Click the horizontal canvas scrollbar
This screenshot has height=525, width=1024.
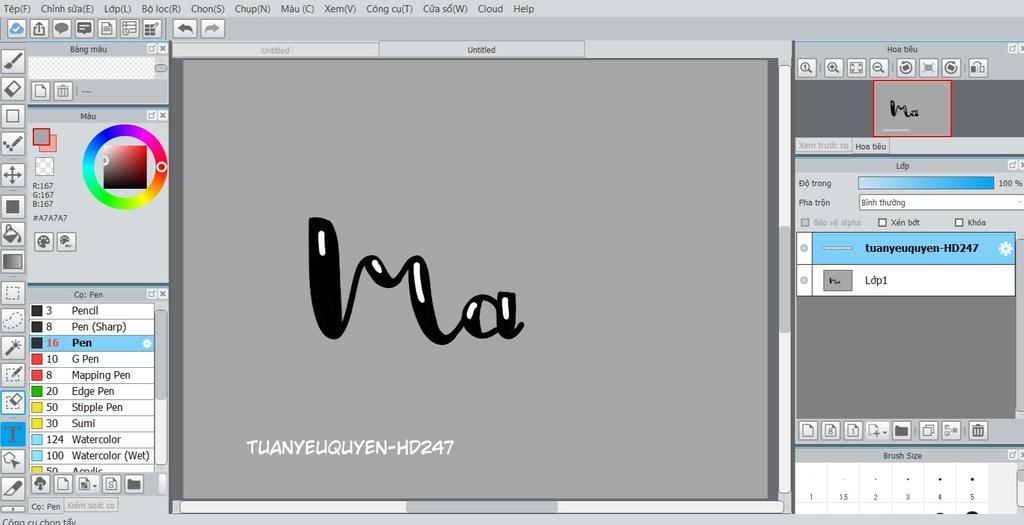[x=481, y=507]
